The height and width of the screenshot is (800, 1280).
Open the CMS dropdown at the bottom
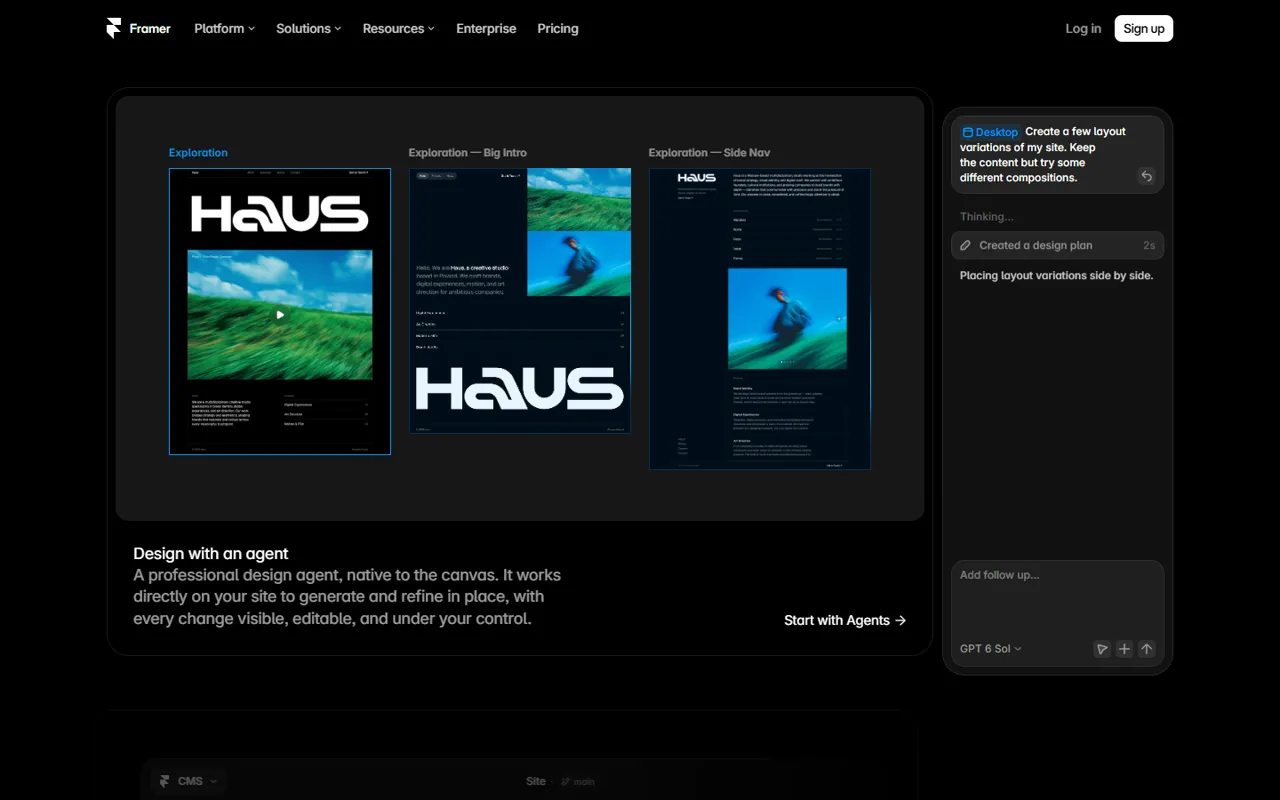[189, 781]
